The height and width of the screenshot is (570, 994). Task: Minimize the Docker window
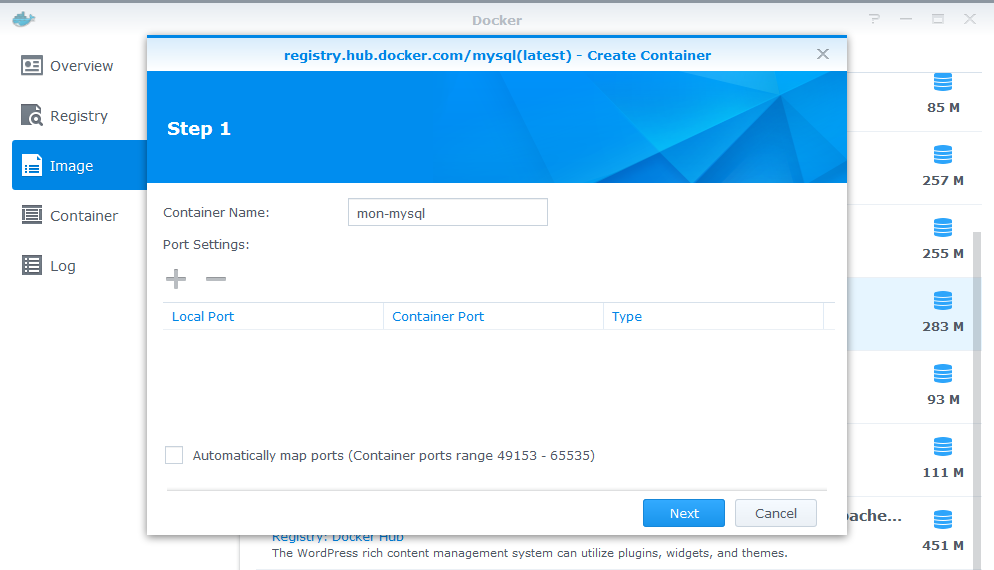click(x=906, y=19)
